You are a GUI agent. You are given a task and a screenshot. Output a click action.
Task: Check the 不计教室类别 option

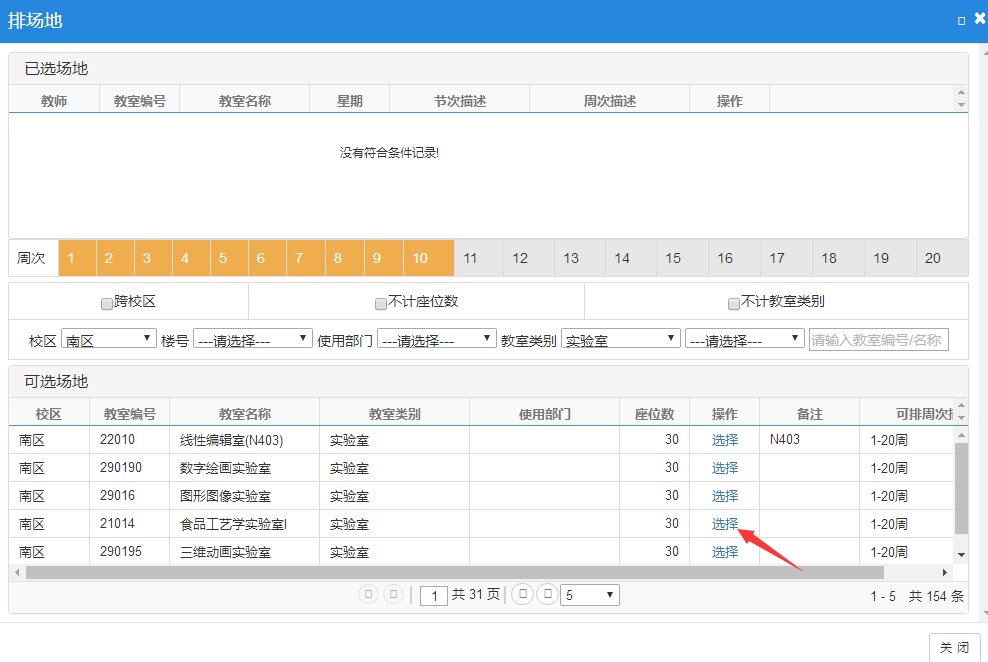pos(734,303)
